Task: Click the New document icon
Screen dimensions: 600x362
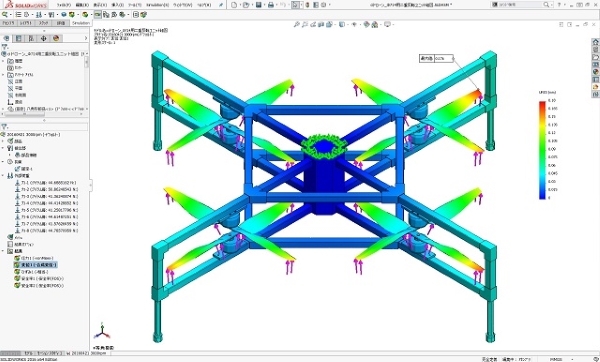Action: click(234, 5)
